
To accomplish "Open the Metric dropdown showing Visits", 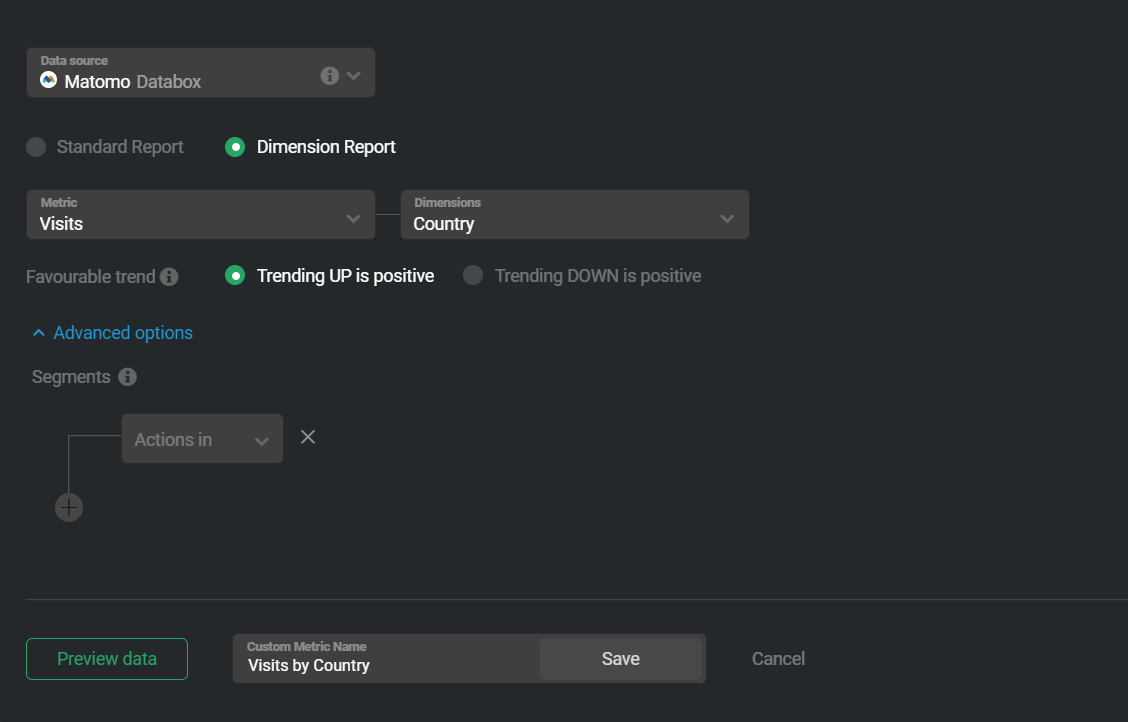I will pos(200,214).
